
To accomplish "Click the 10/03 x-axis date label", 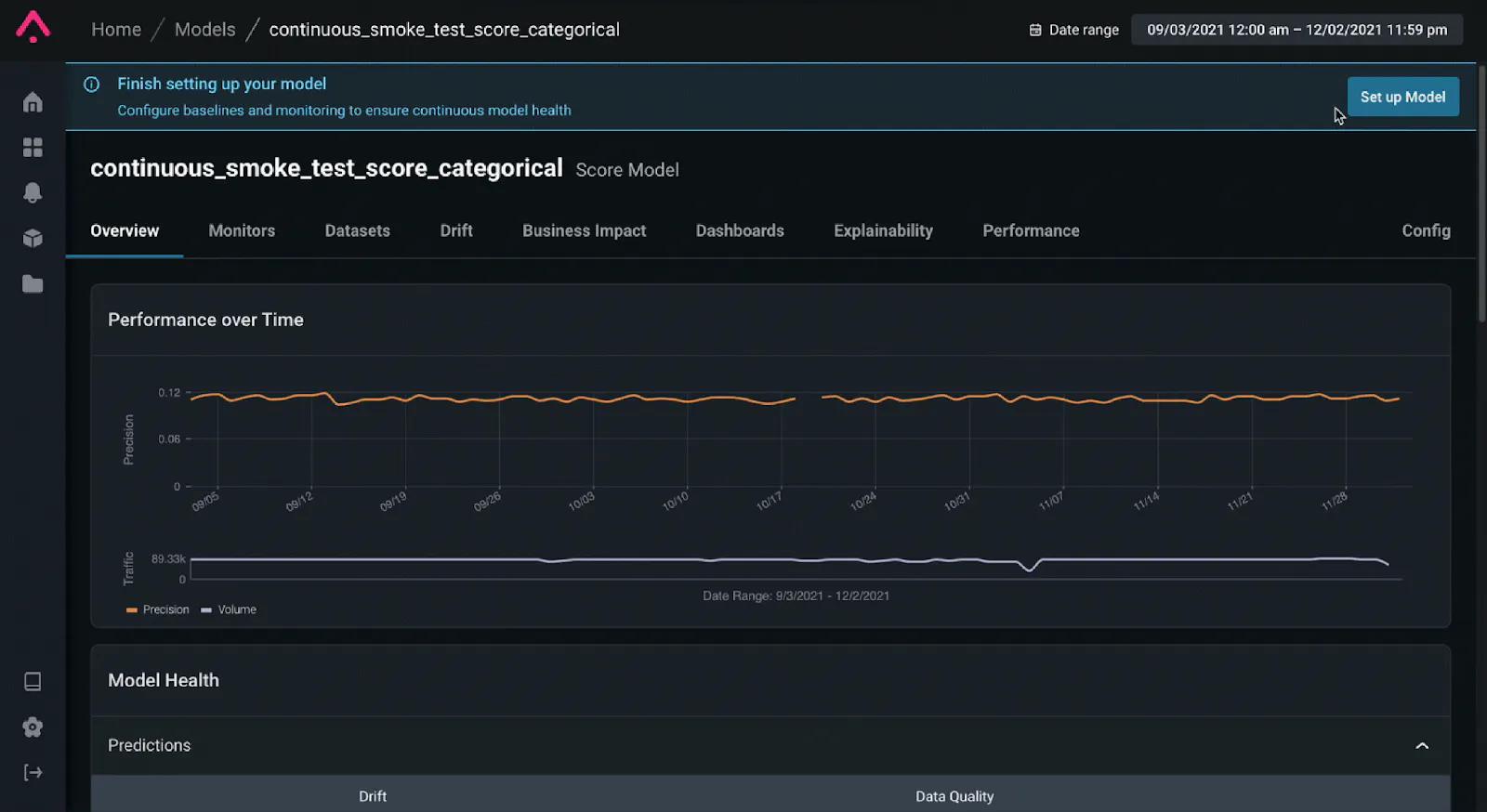I will coord(582,502).
